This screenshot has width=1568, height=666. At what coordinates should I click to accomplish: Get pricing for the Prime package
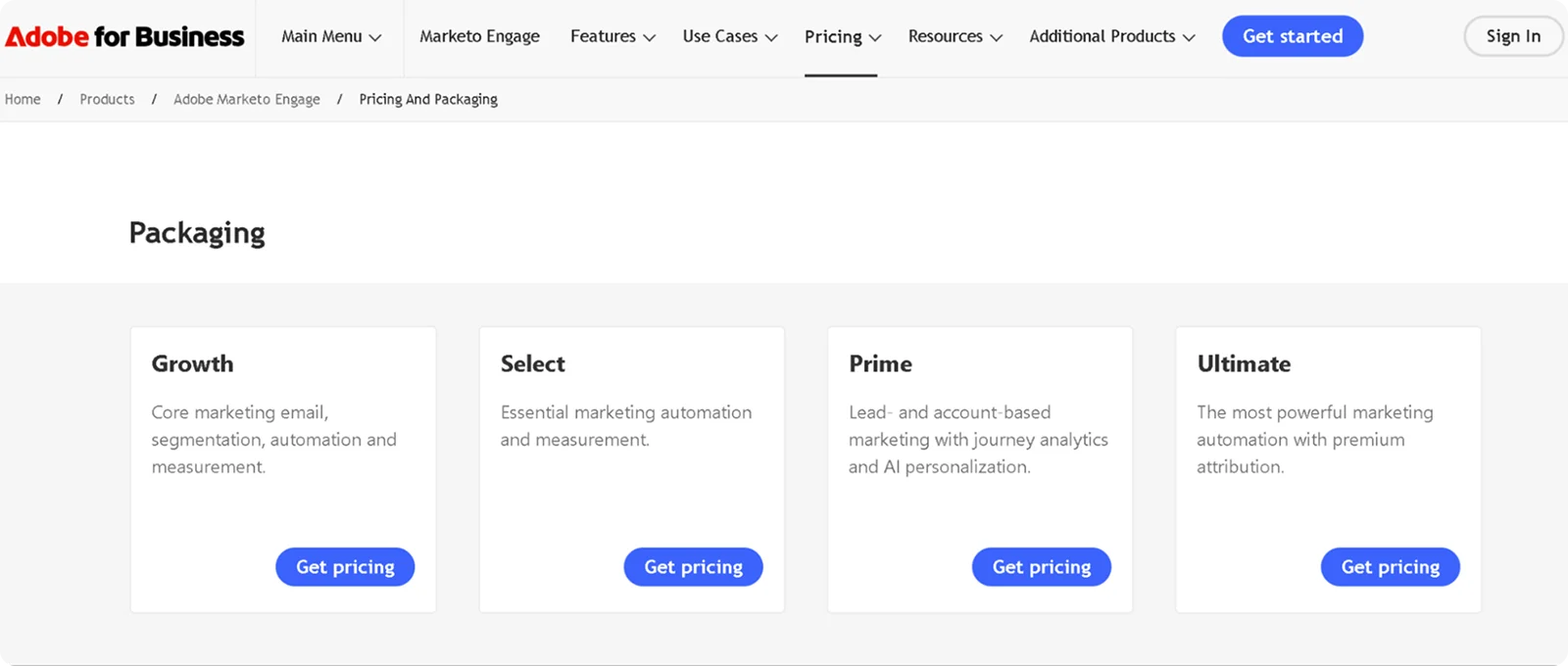click(1042, 567)
